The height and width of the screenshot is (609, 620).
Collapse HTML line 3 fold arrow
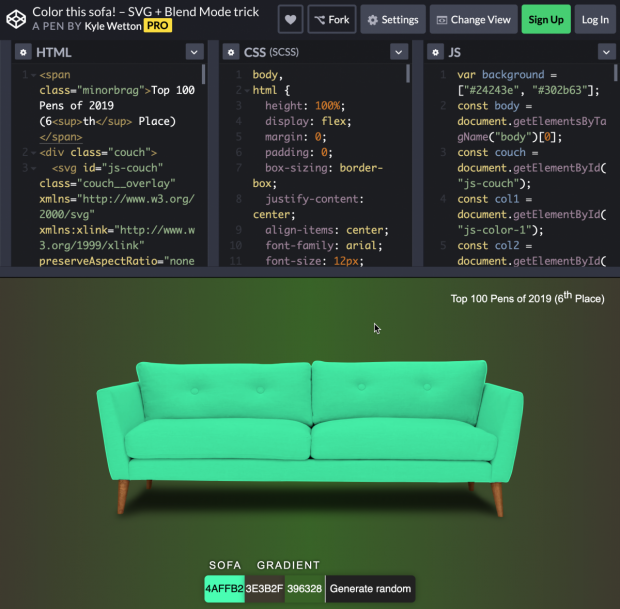pyautogui.click(x=34, y=168)
